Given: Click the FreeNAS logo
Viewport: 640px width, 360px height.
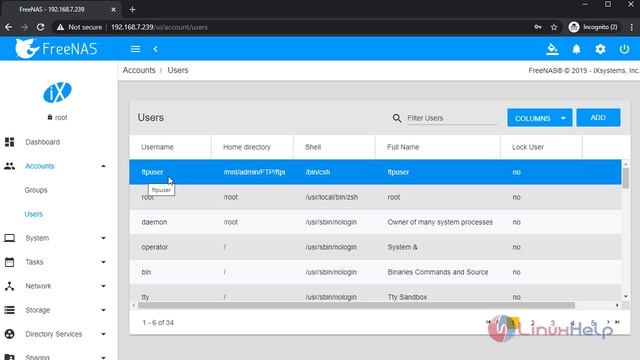Looking at the screenshot, I should tap(57, 49).
